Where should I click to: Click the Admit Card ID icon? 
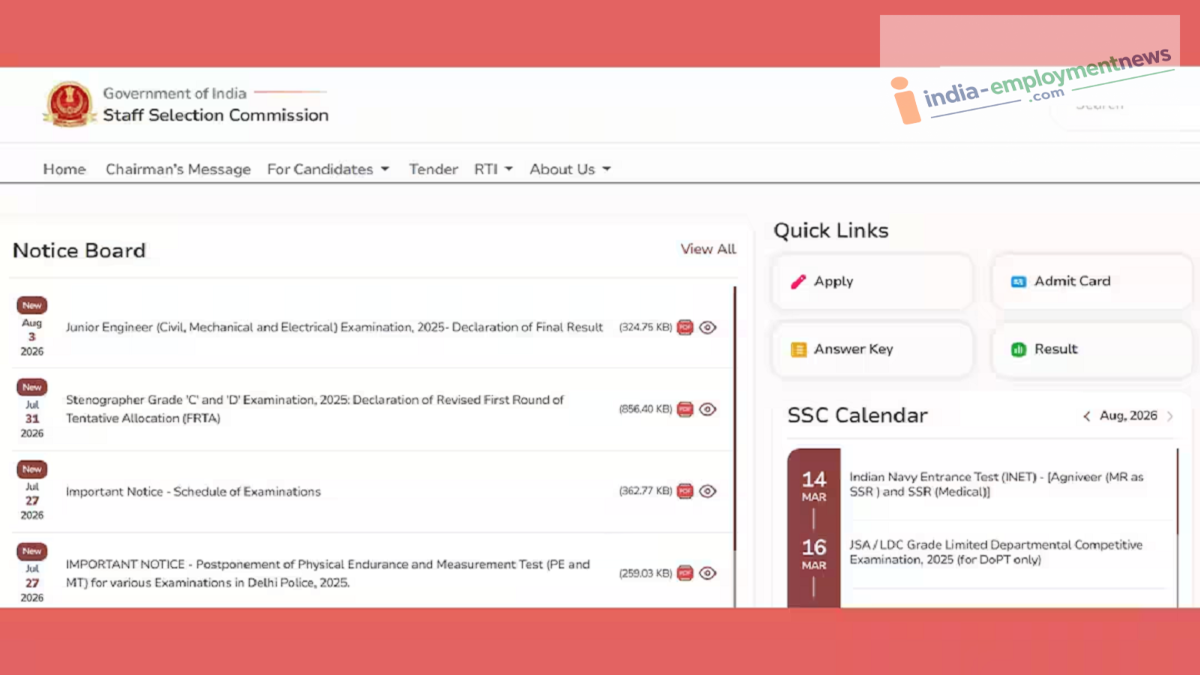(1018, 282)
